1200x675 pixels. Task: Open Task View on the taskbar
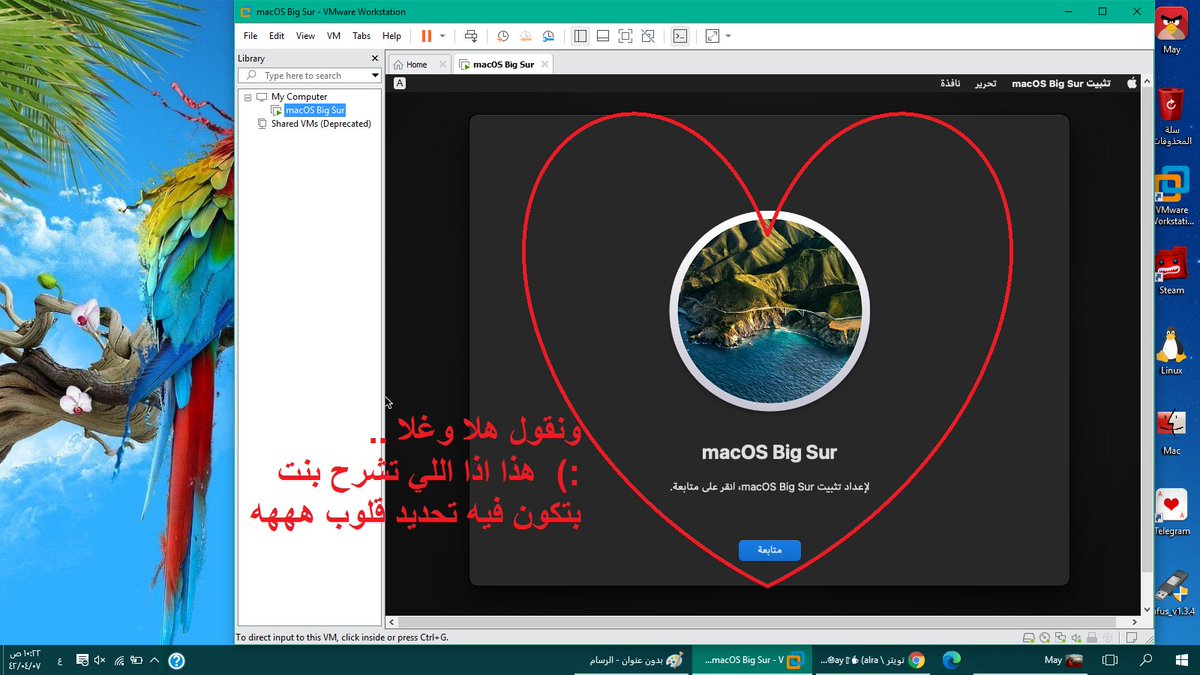[x=1109, y=660]
